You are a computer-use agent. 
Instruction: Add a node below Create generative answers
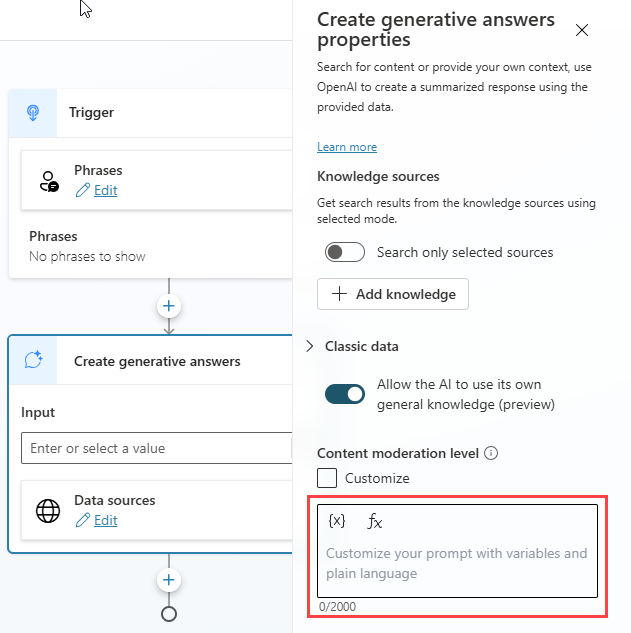[169, 580]
